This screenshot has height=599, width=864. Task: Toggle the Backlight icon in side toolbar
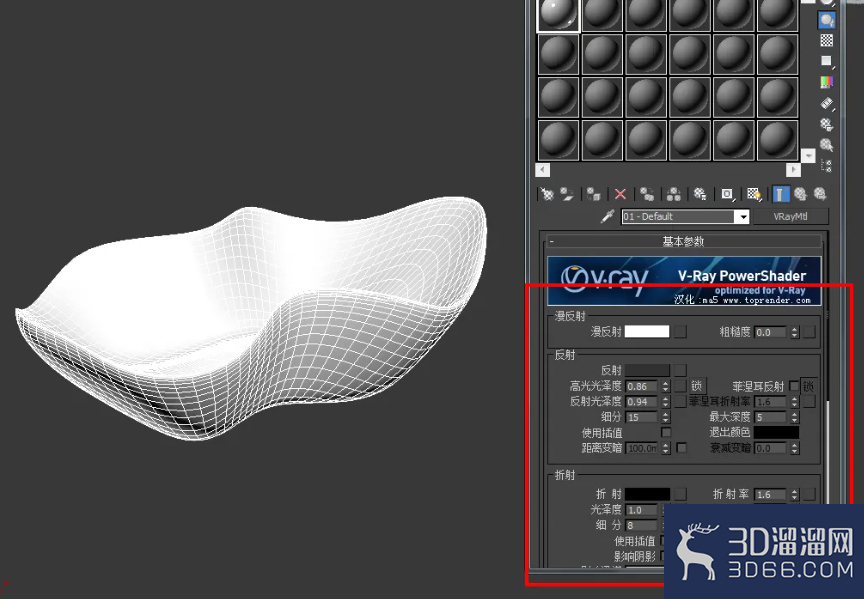coord(827,20)
